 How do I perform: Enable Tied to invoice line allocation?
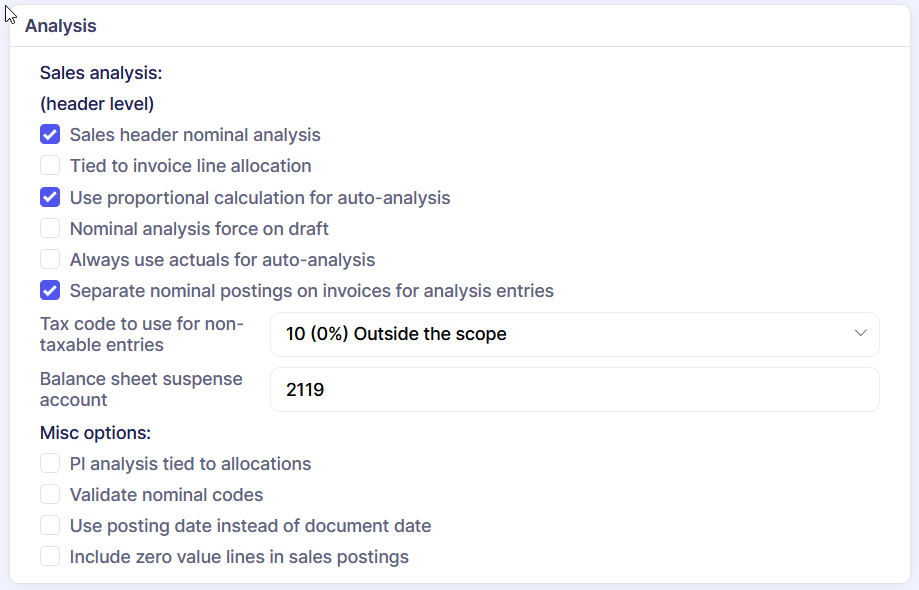[x=50, y=166]
